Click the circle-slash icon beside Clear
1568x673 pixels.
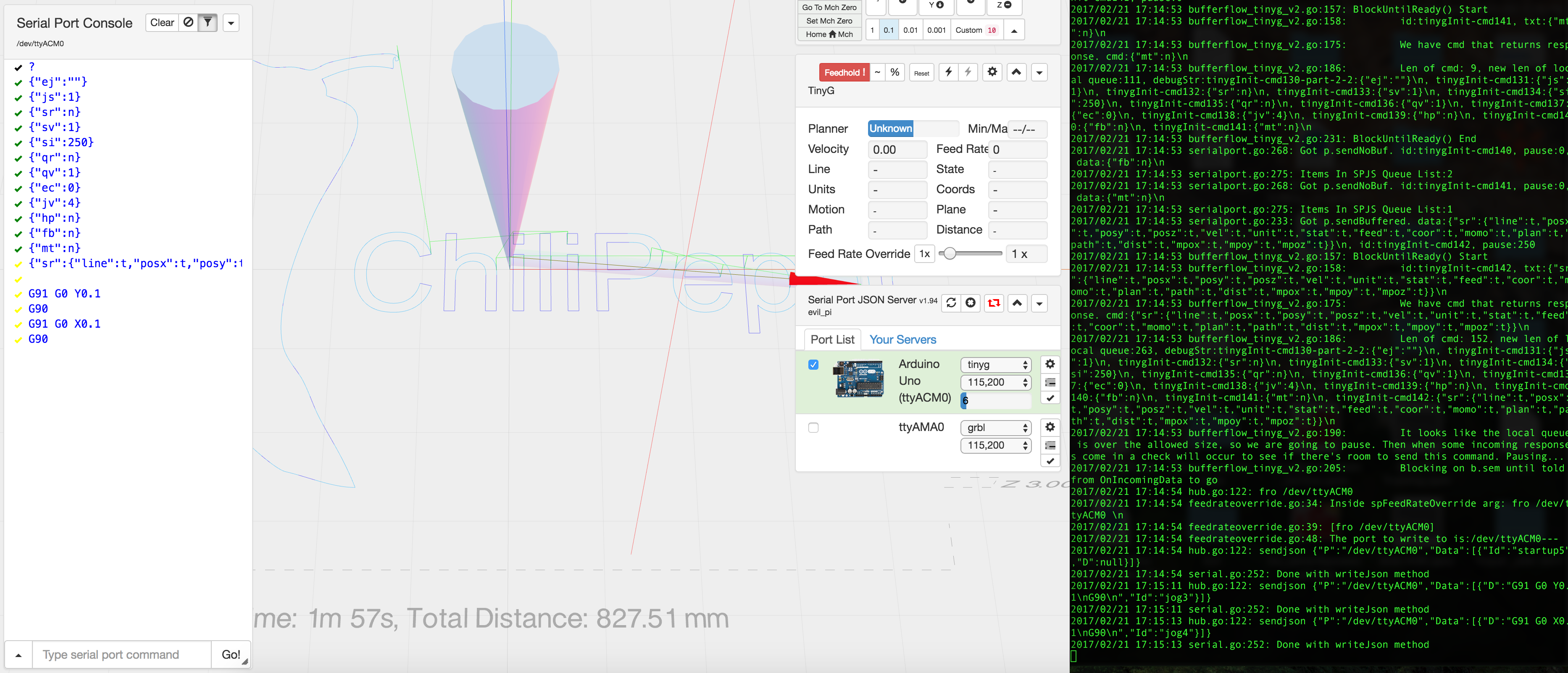coord(188,23)
